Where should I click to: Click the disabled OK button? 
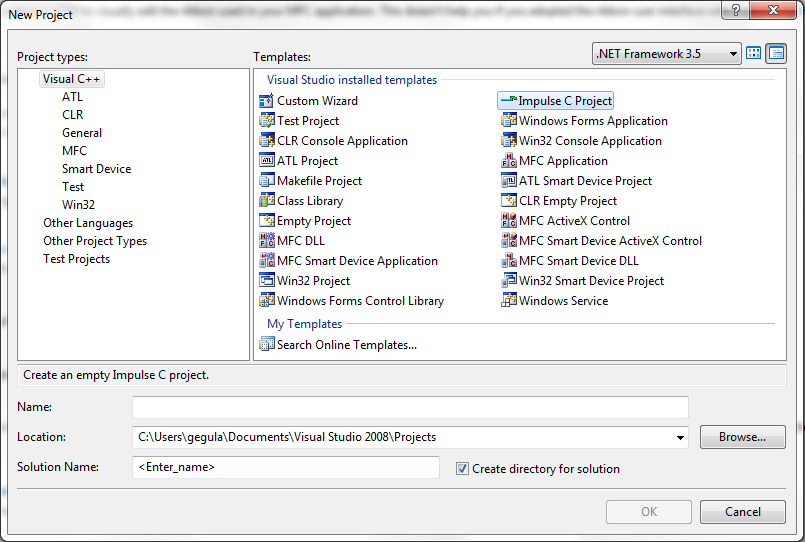coord(648,512)
